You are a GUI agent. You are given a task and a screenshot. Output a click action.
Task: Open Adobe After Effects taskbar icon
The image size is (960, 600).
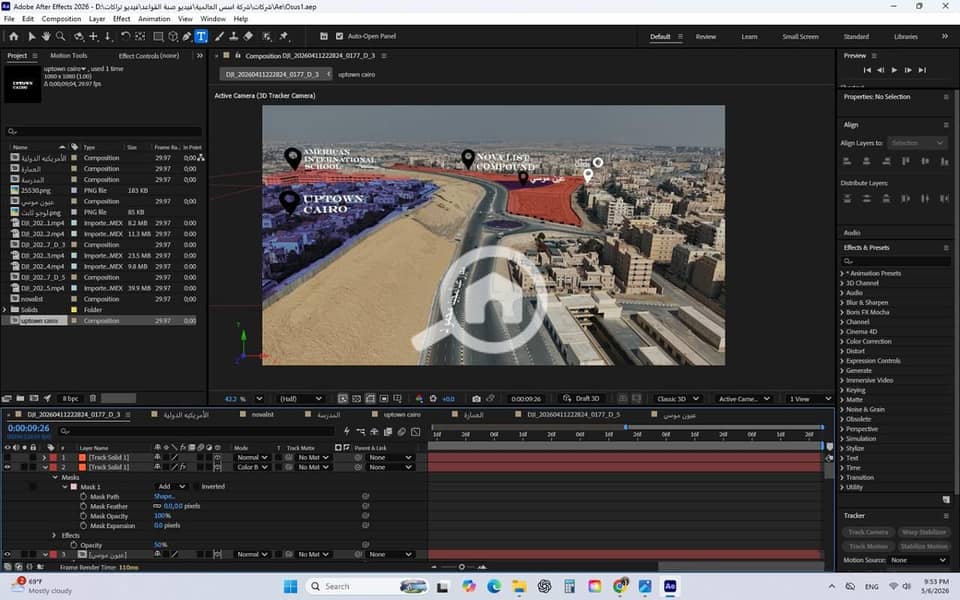(x=670, y=586)
